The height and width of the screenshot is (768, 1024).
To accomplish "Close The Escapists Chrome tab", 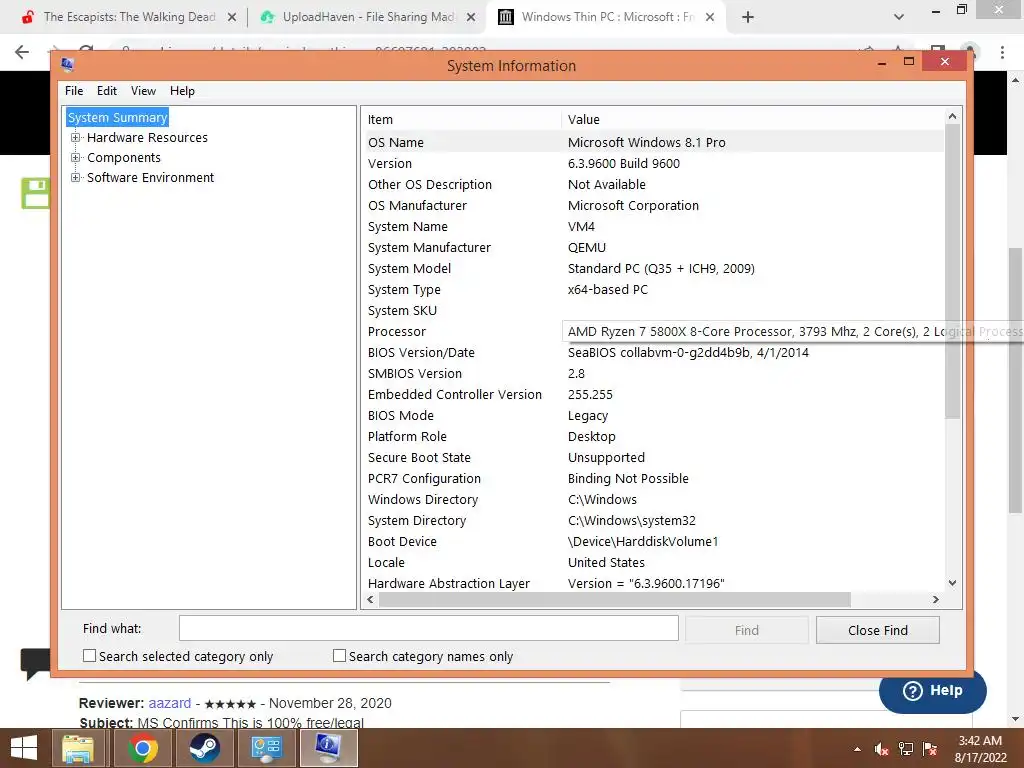I will click(x=232, y=18).
